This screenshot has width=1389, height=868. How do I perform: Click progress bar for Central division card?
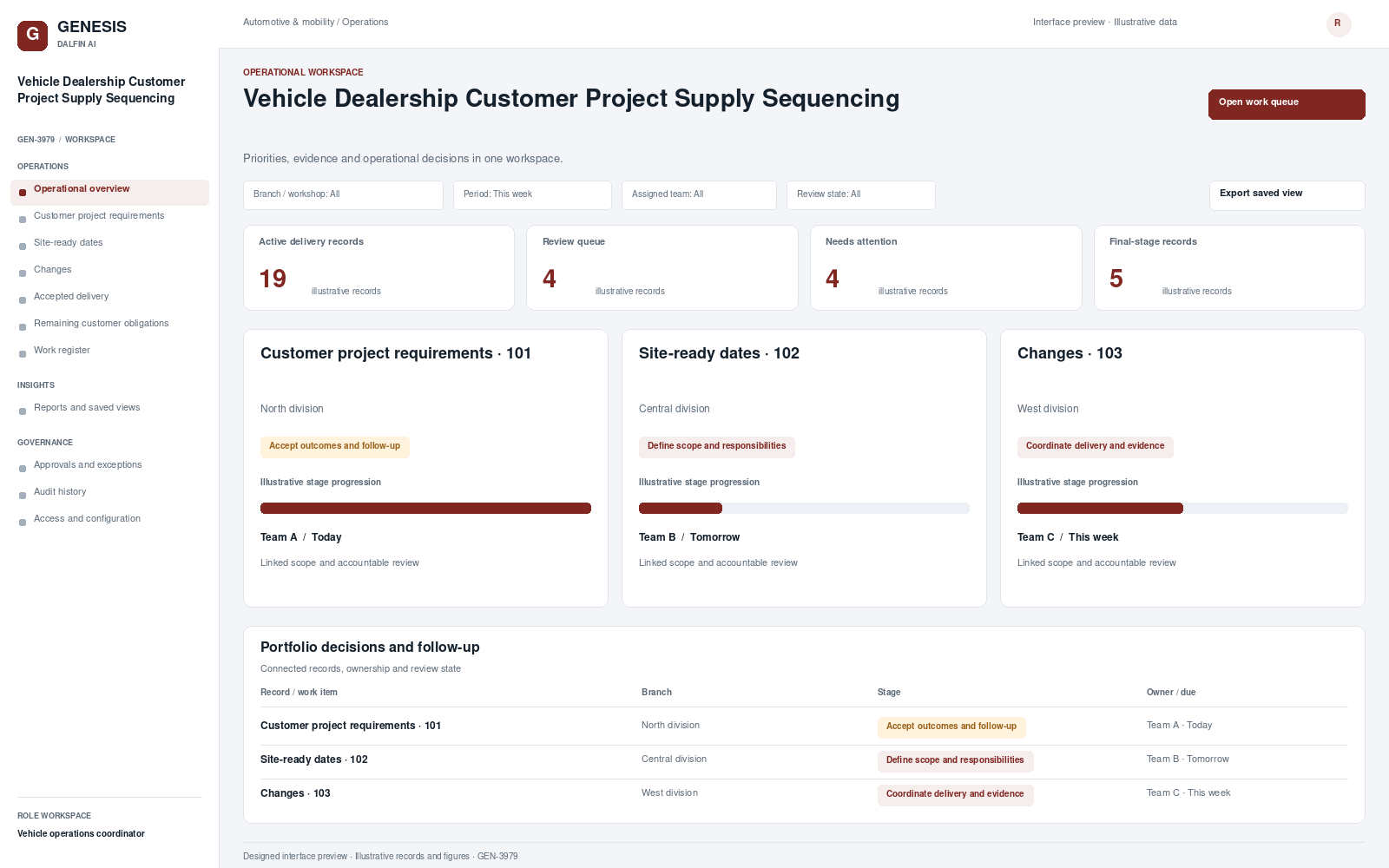804,509
